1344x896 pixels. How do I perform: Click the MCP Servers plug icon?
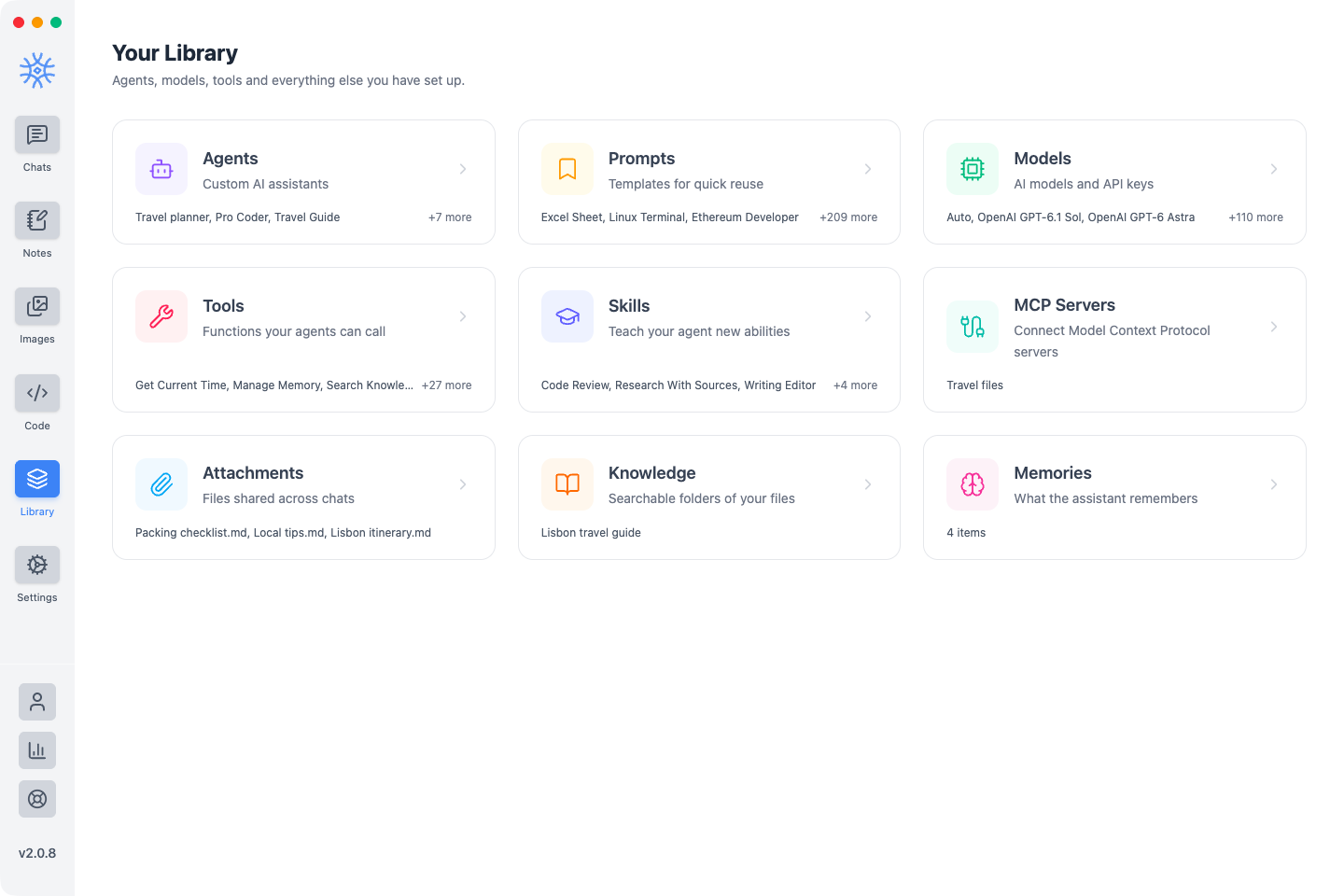pos(973,327)
